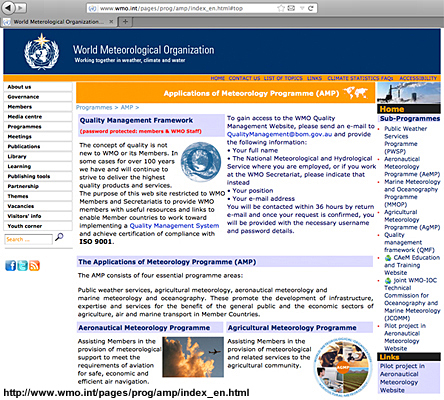The image size is (444, 400).
Task: Open the address bar history dropdown arrow
Action: (302, 8)
